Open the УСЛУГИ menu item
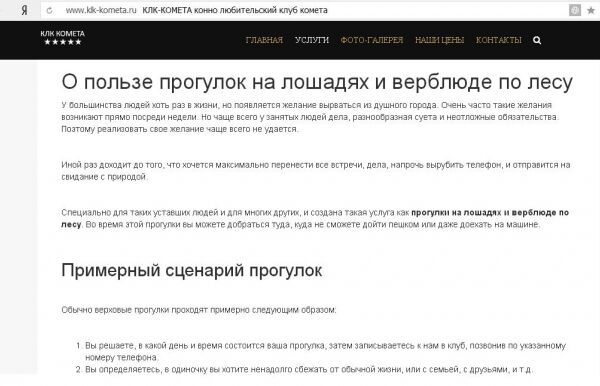This screenshot has width=600, height=386. tap(312, 40)
